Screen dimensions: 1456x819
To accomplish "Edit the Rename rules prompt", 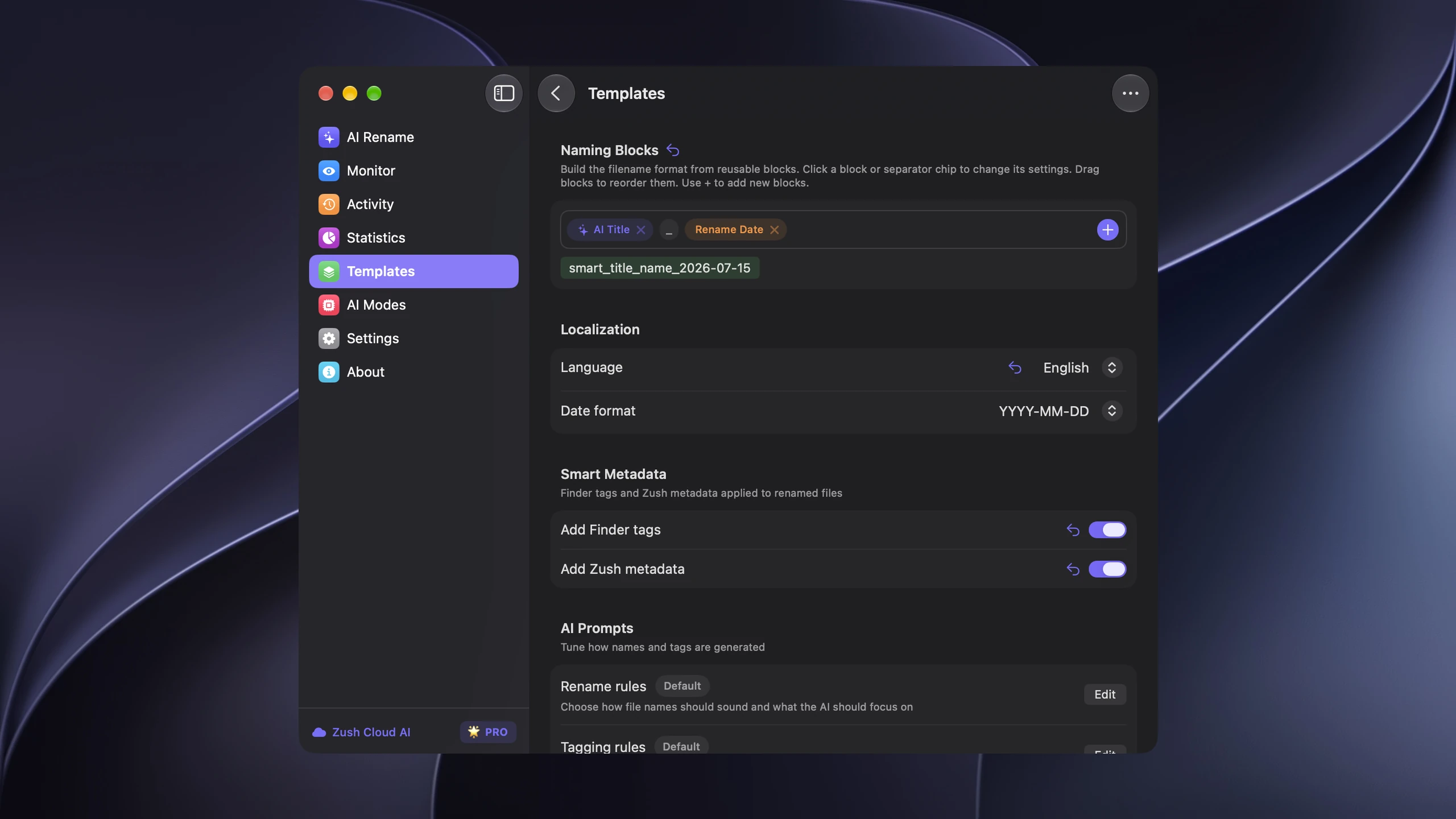I will [x=1105, y=694].
